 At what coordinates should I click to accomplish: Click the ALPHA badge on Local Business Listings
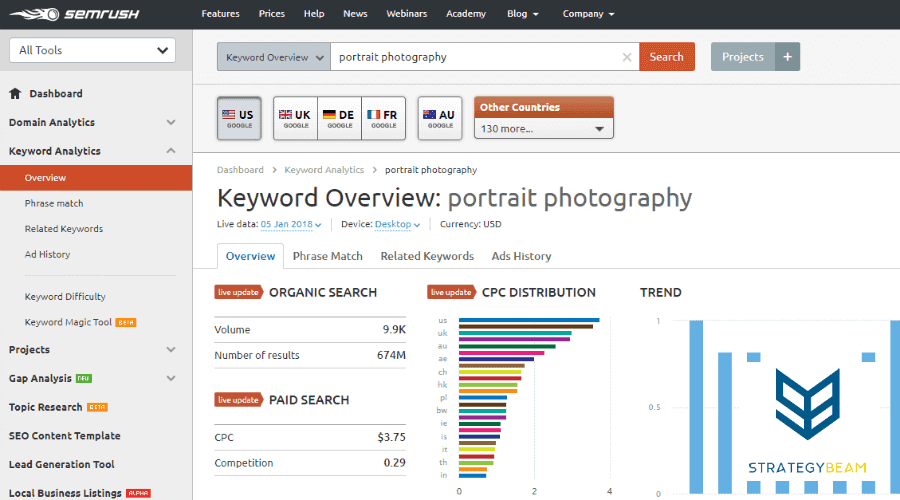138,493
